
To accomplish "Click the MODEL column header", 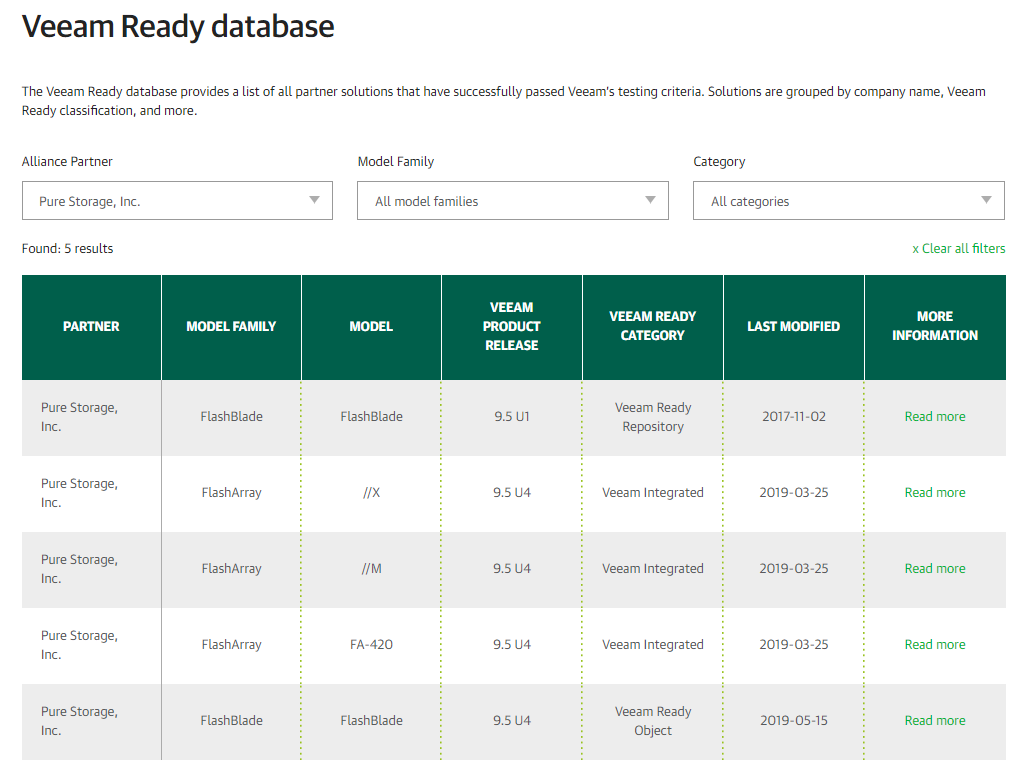I will pyautogui.click(x=372, y=327).
